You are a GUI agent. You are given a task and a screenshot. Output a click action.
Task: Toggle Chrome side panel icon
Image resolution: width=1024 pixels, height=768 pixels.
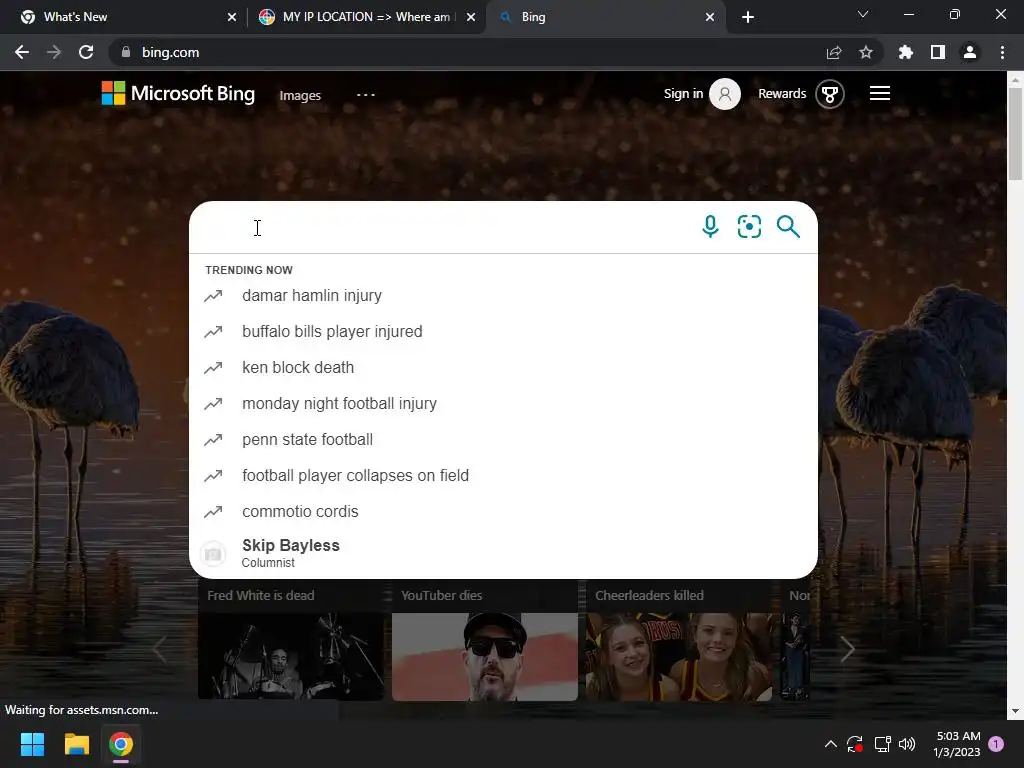[x=938, y=52]
